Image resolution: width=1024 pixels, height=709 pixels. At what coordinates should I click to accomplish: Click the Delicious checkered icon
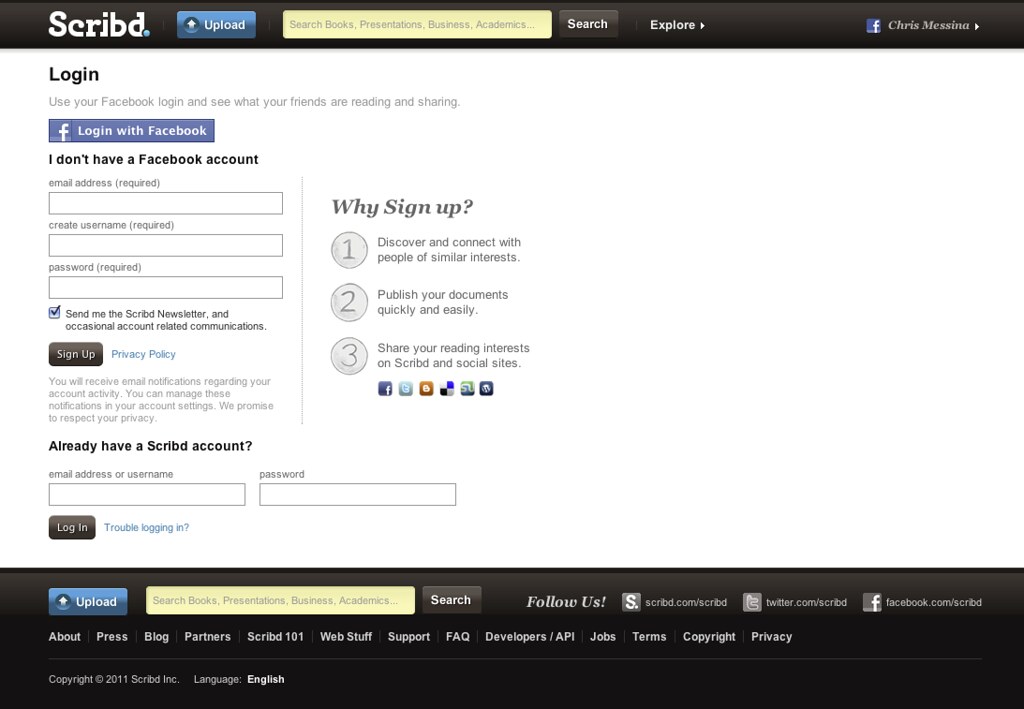[447, 389]
